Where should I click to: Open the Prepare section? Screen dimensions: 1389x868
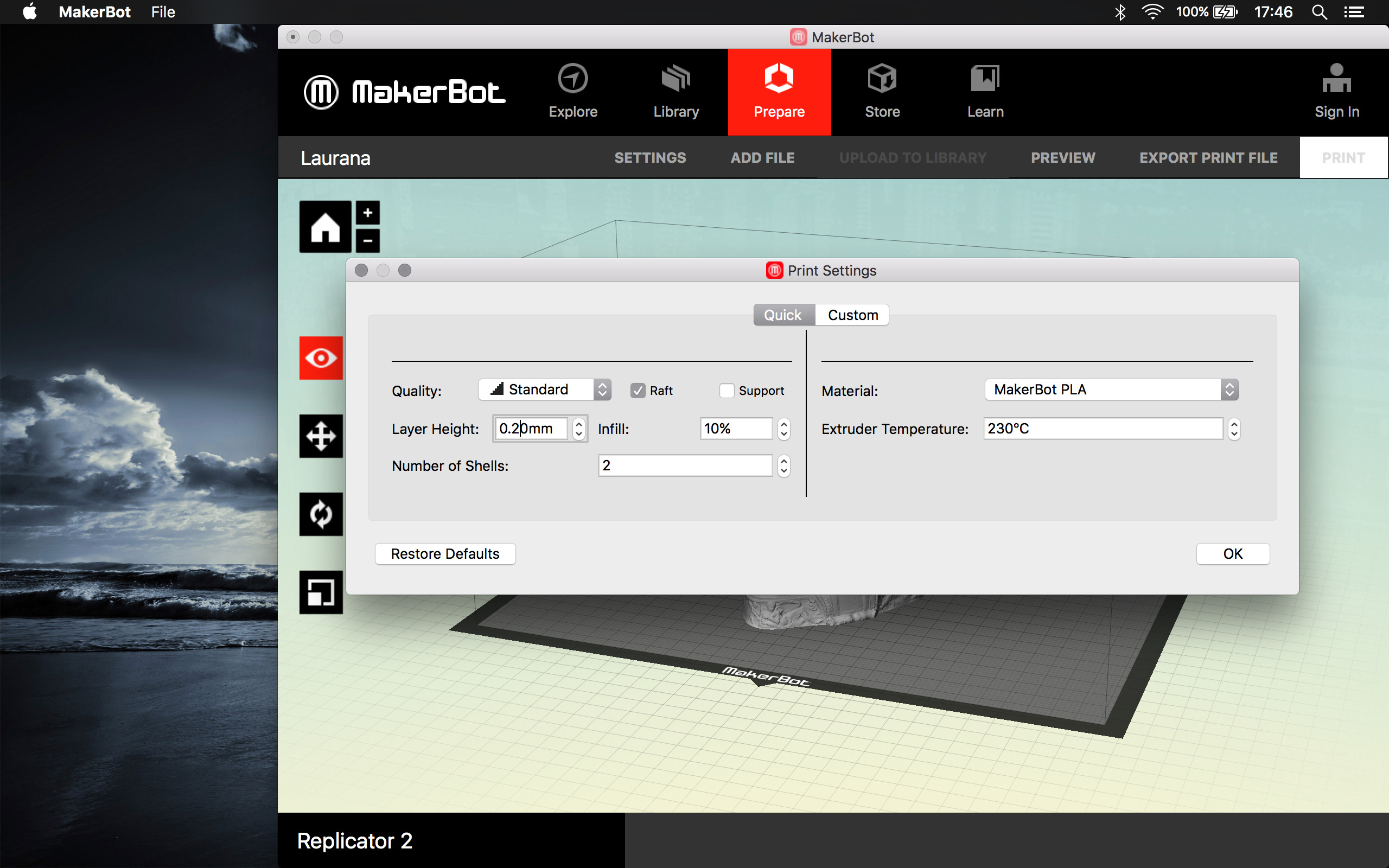(x=780, y=92)
